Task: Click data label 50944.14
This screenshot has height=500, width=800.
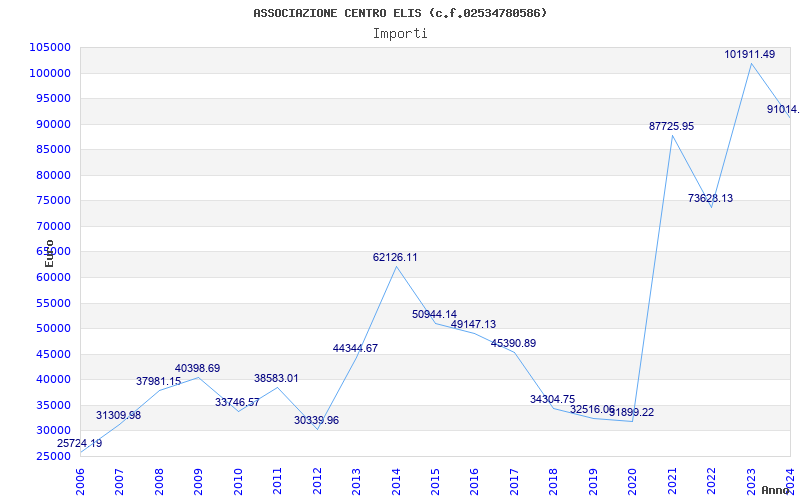Action: (x=435, y=314)
